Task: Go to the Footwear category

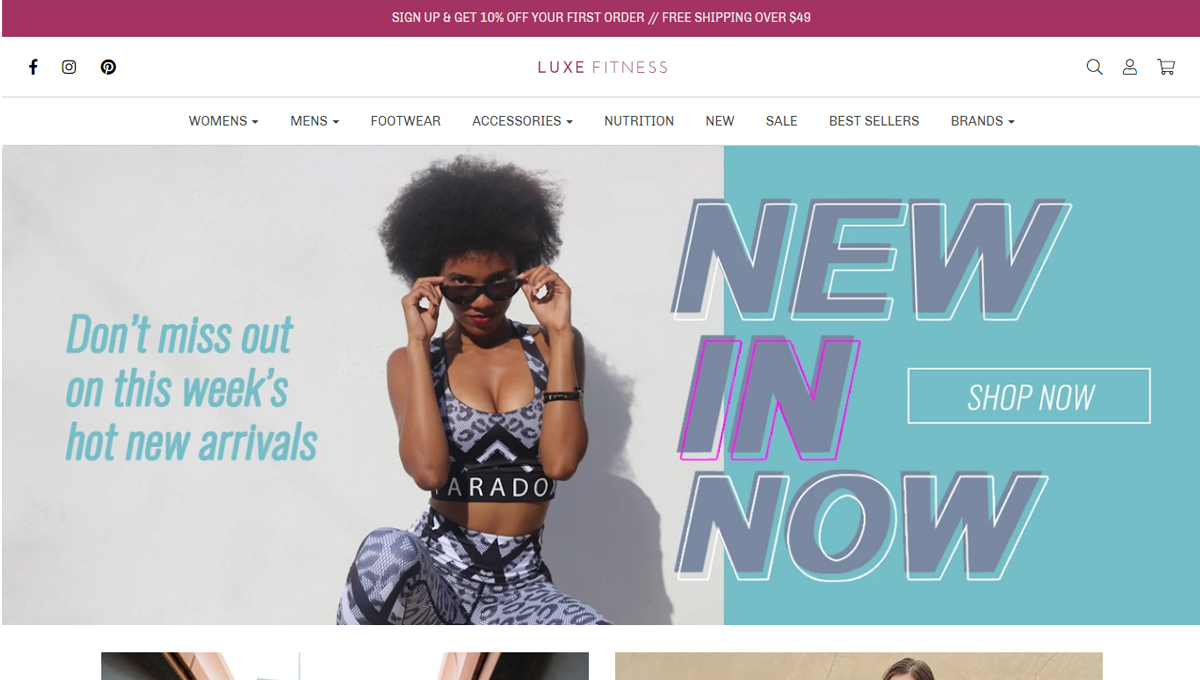Action: 405,121
